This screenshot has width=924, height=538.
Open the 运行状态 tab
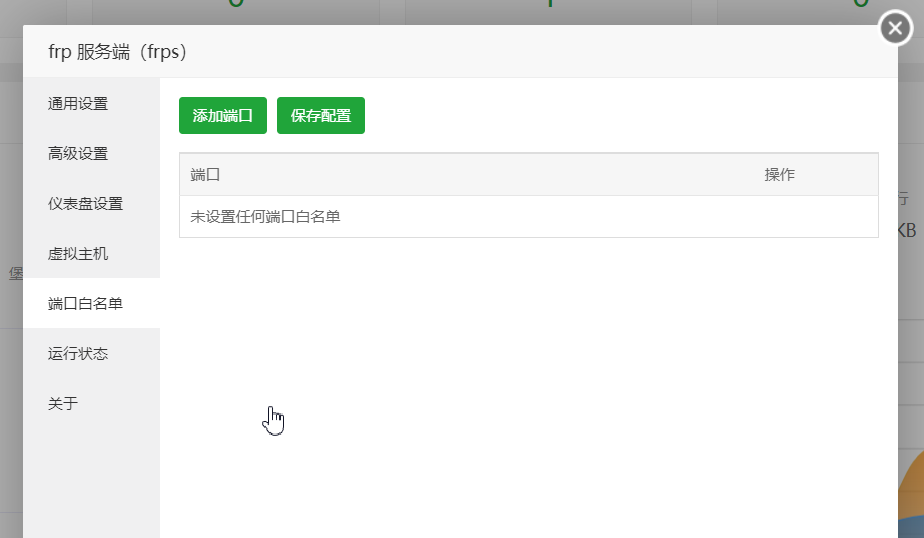pyautogui.click(x=91, y=354)
